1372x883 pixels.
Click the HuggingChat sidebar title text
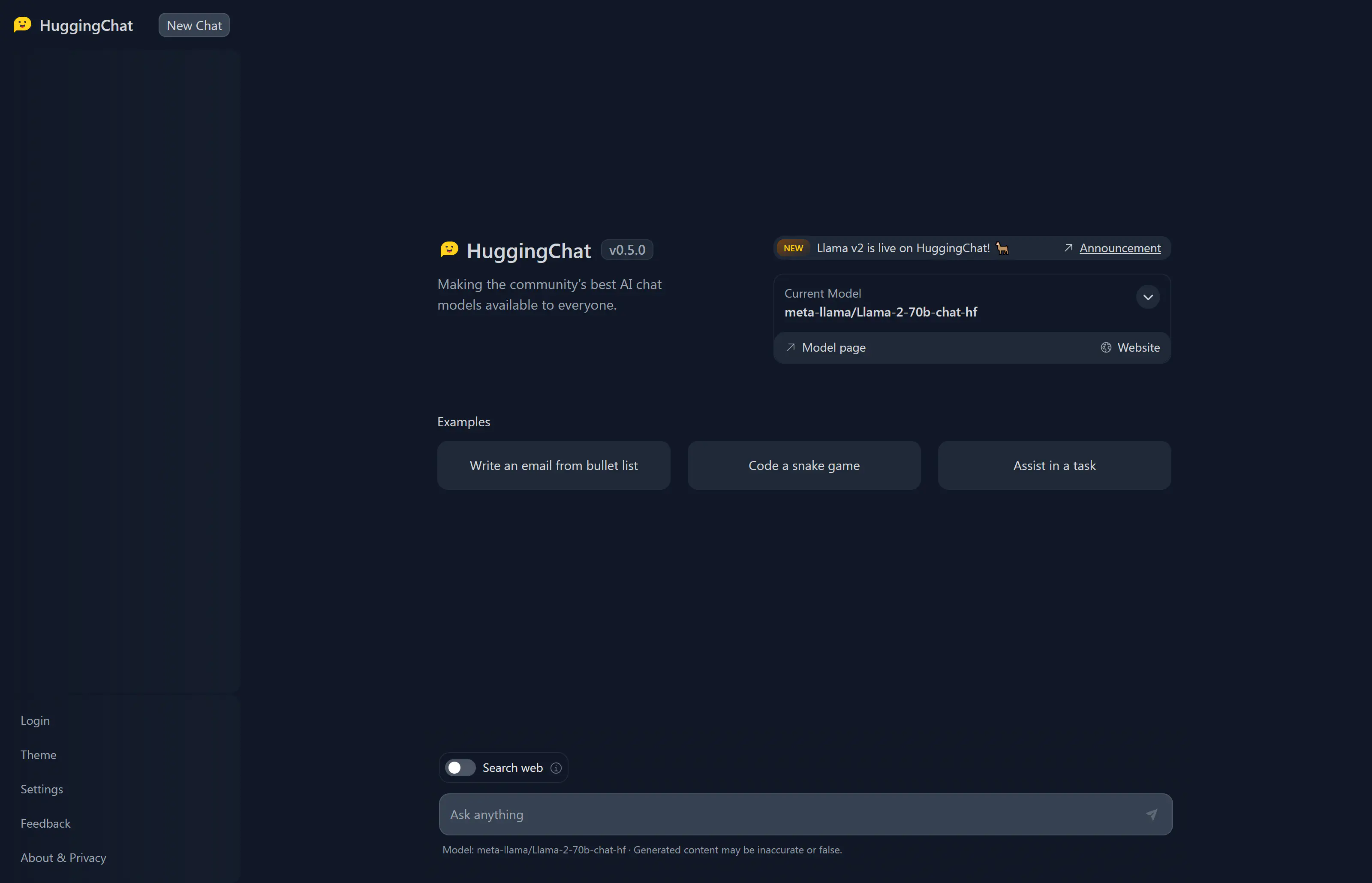tap(86, 25)
